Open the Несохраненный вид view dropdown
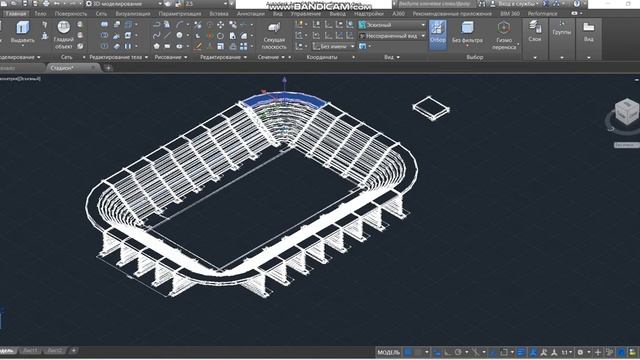 pos(392,36)
